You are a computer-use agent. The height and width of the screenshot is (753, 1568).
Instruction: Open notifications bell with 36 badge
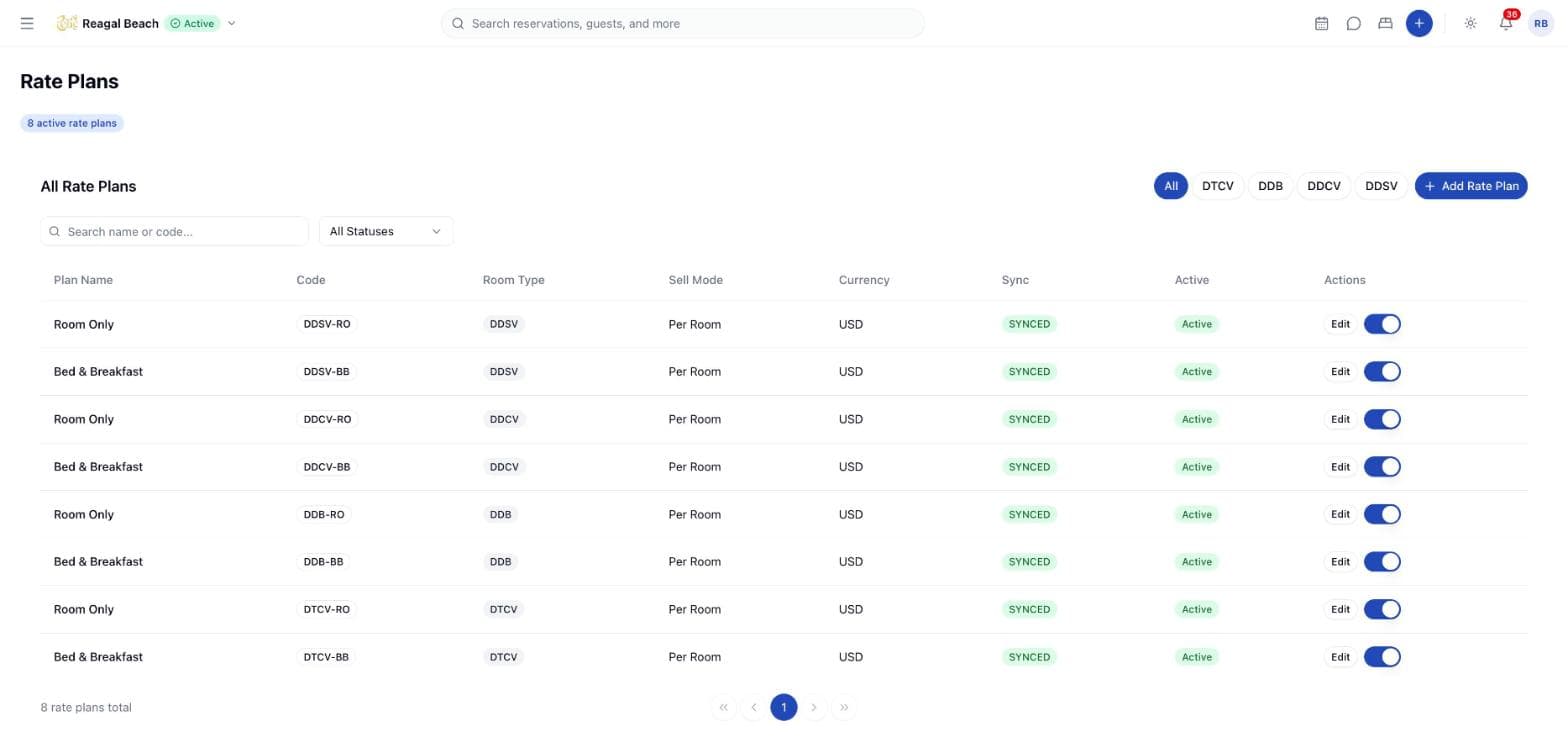click(1506, 22)
